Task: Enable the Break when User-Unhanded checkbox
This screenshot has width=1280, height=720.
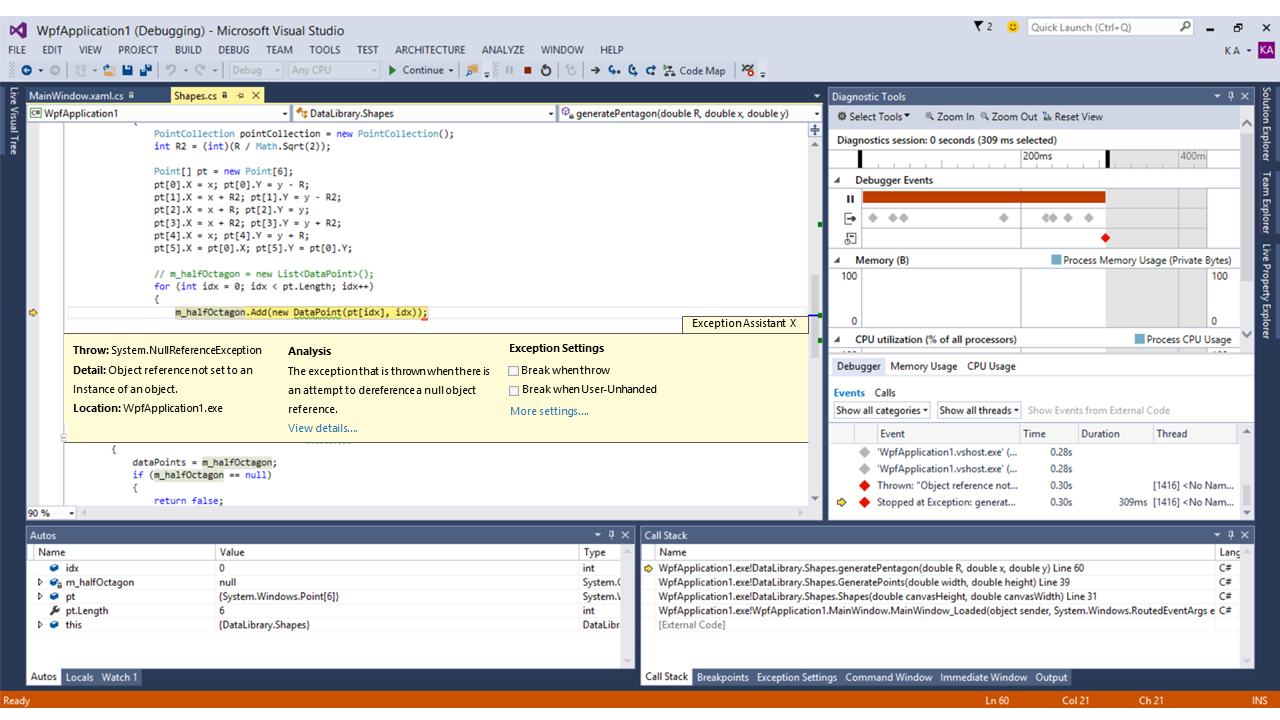Action: click(514, 390)
